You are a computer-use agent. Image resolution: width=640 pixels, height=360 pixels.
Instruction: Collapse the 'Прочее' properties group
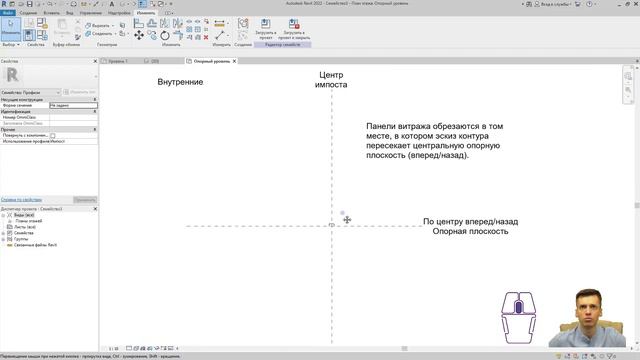tap(95, 129)
